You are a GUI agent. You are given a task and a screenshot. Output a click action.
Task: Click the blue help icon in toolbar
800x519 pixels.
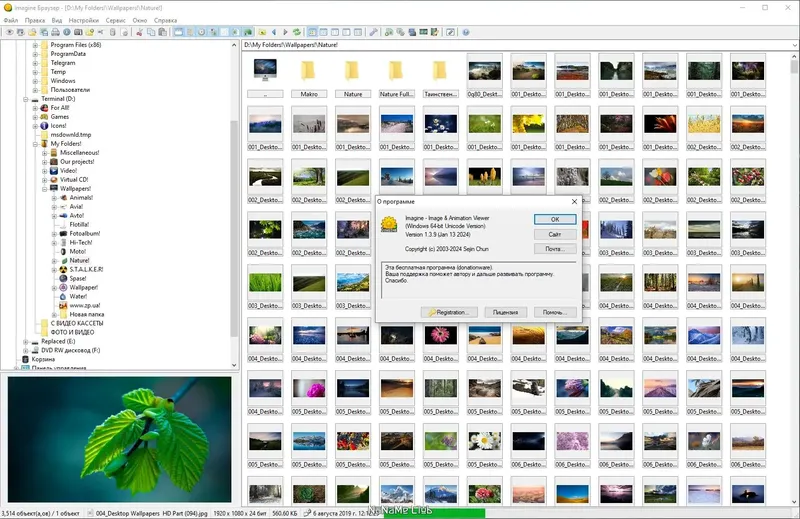466,32
